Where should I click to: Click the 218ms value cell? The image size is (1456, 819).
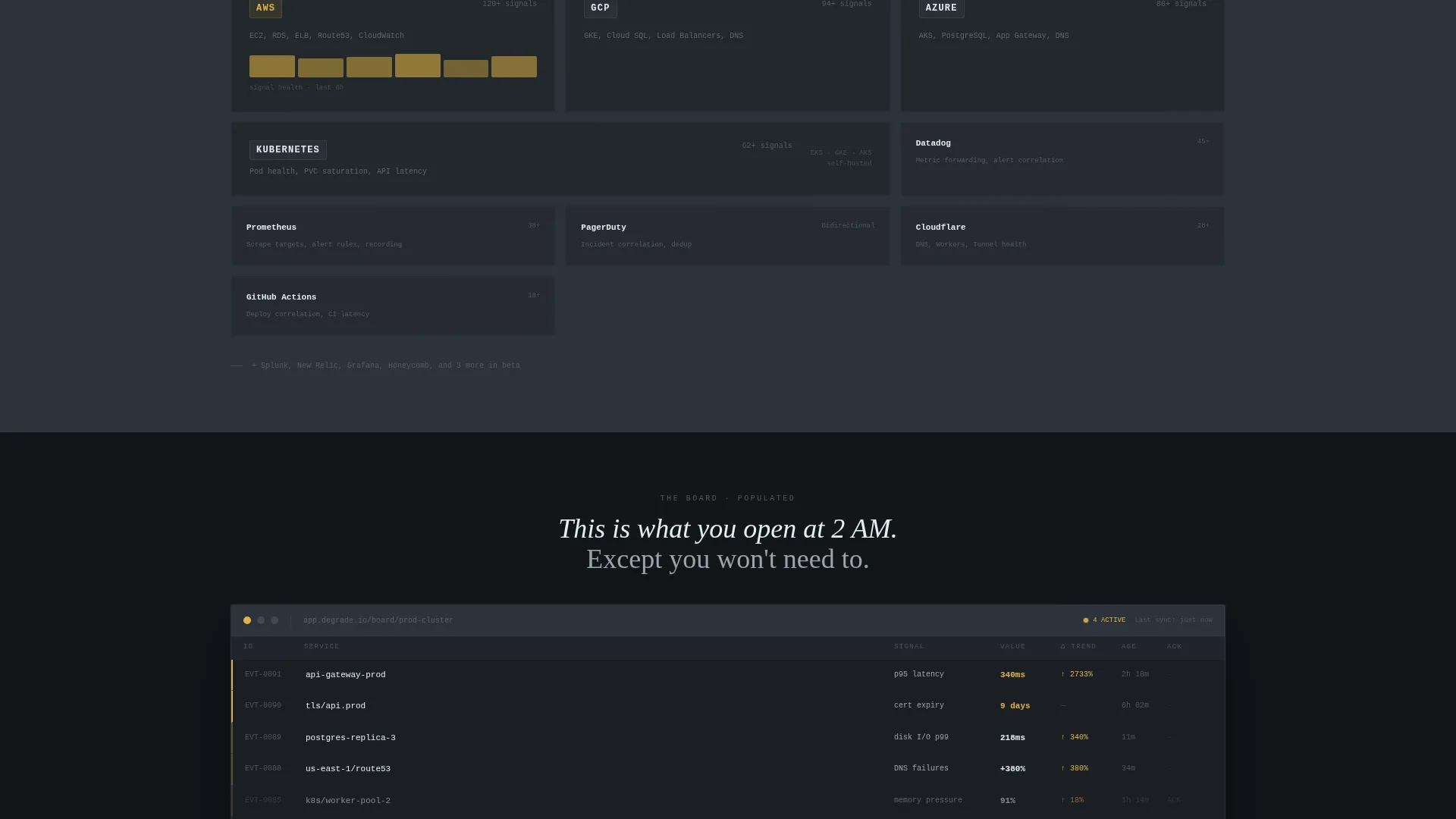1012,738
